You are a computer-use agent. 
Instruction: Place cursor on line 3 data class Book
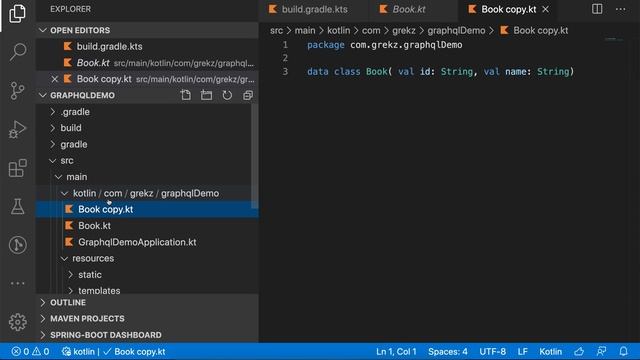click(440, 71)
